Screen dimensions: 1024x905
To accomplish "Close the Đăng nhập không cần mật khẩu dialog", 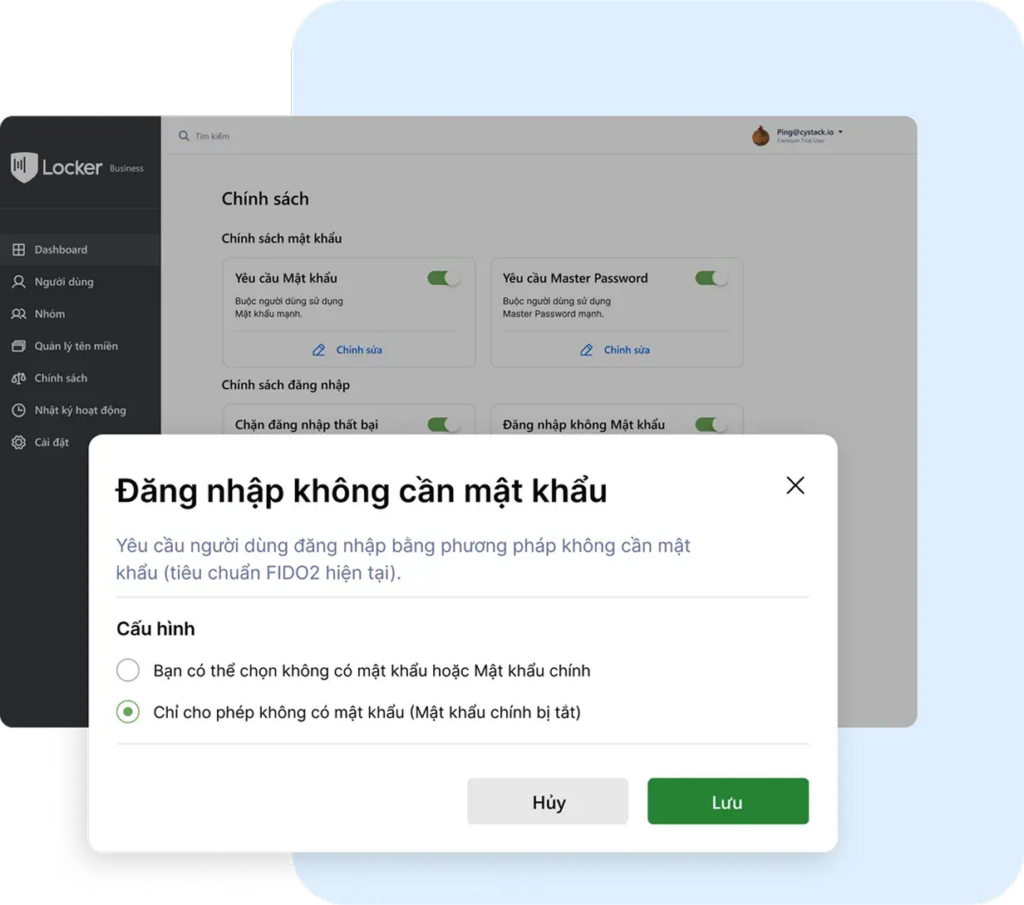I will [795, 485].
